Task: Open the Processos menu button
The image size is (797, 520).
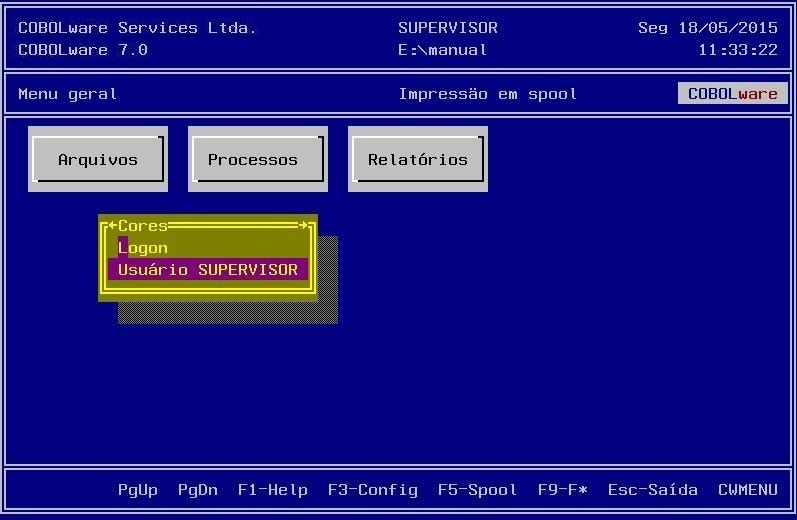Action: [x=258, y=159]
